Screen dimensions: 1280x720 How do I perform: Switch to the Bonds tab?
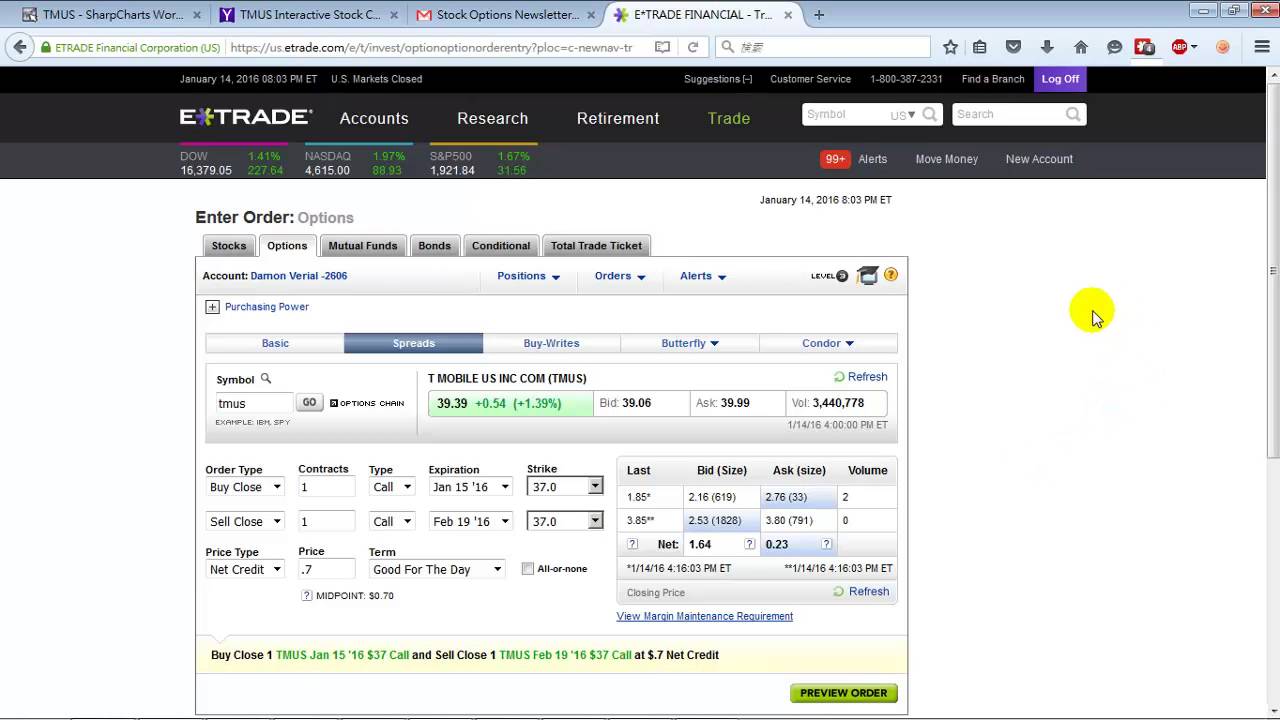(x=434, y=246)
